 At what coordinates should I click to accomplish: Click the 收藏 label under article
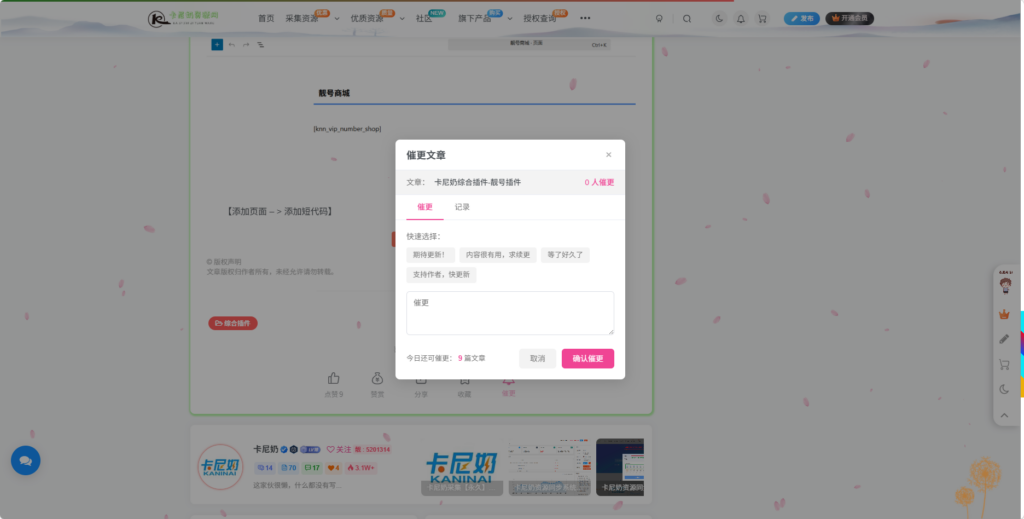[x=464, y=394]
